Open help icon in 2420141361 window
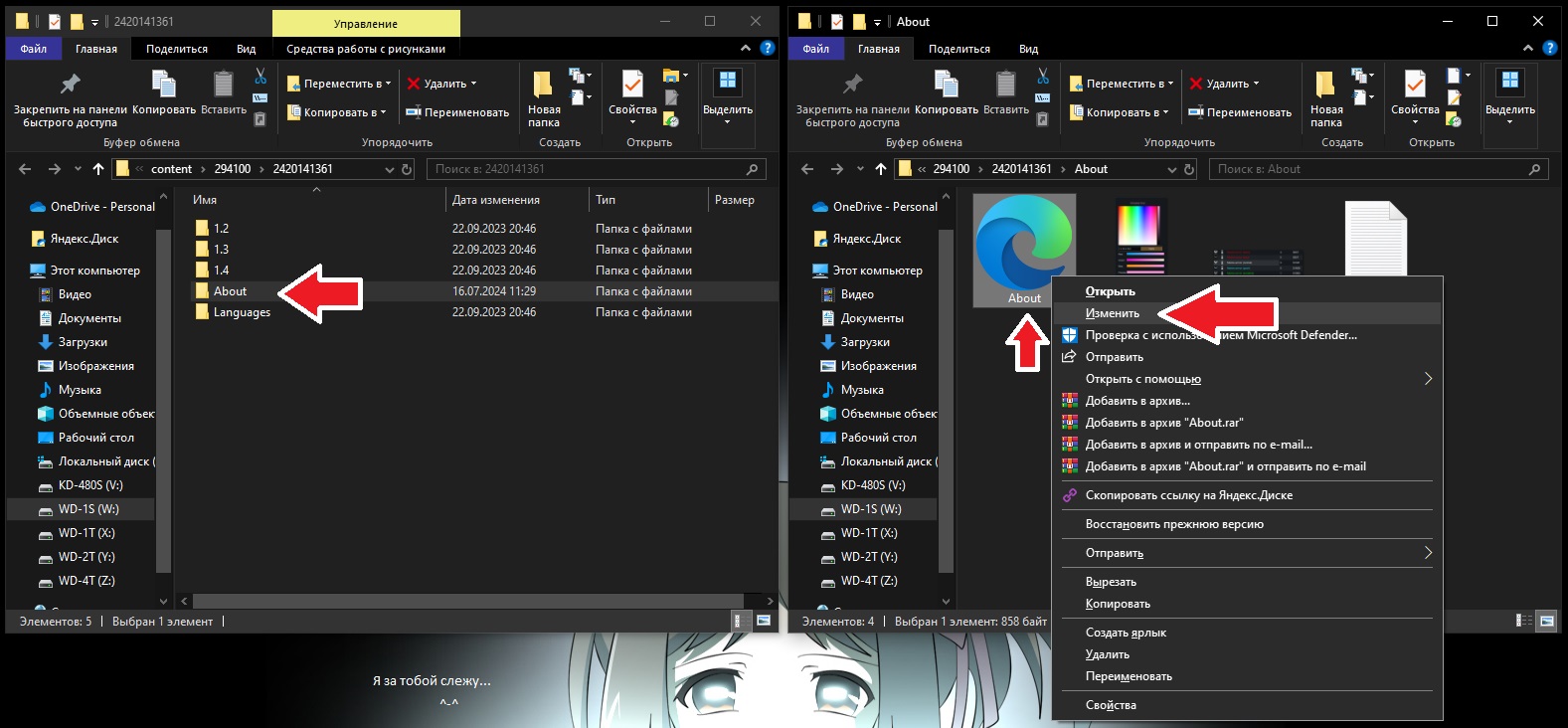This screenshot has width=1568, height=728. 767,48
